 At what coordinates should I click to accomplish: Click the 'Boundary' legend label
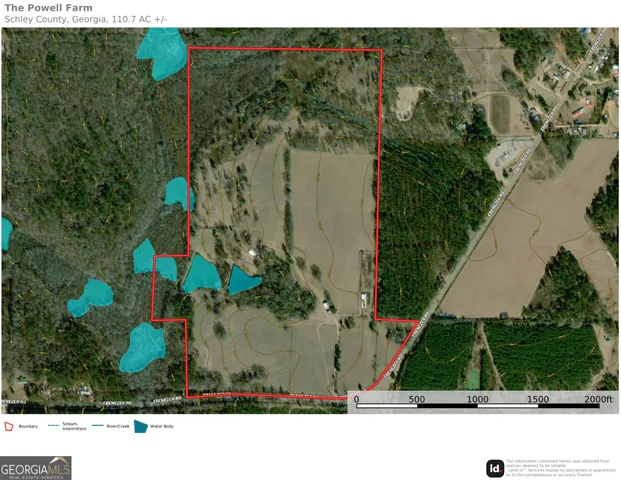tap(28, 426)
